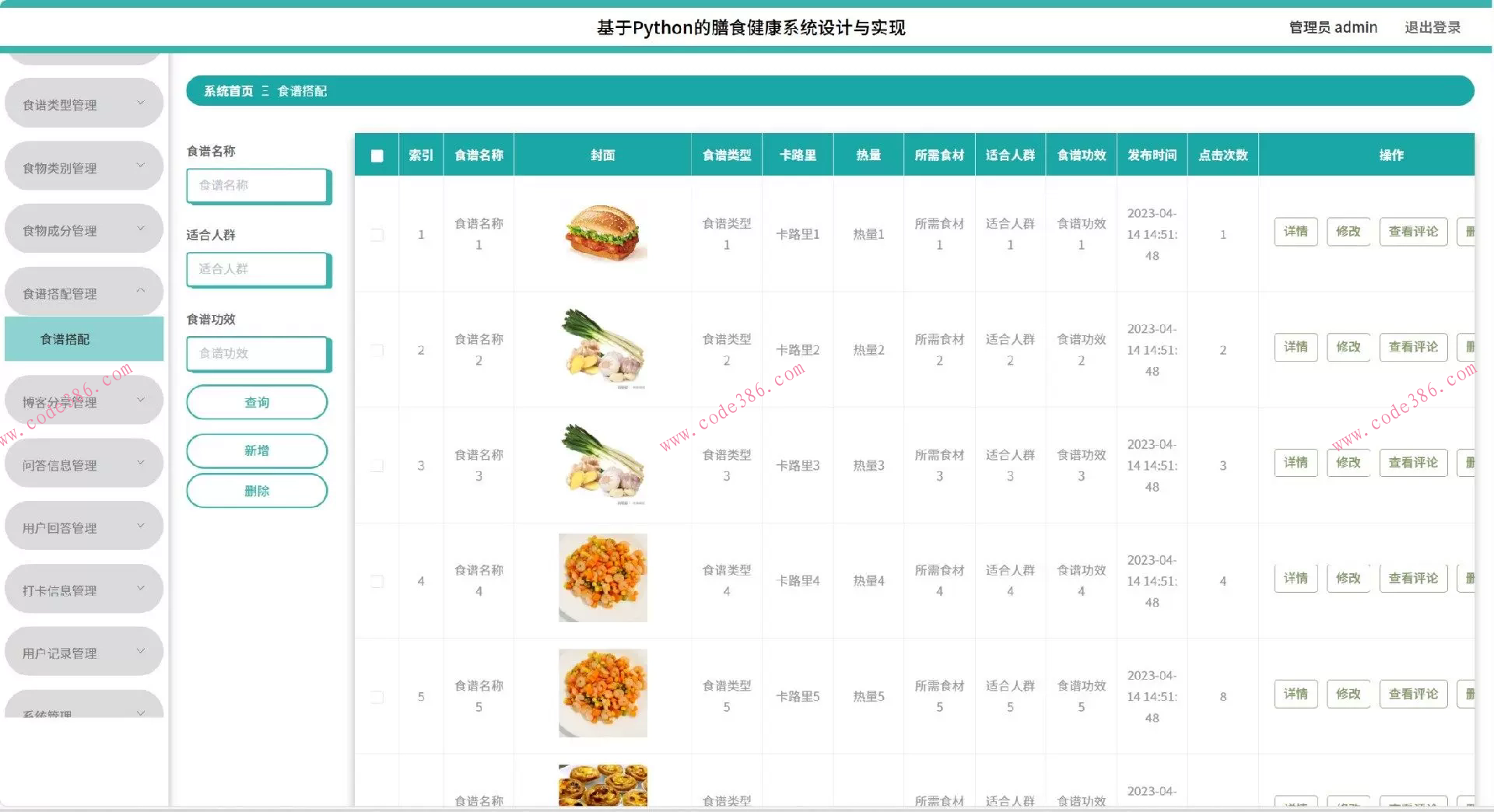The height and width of the screenshot is (812, 1494).
Task: Click 修改 on recipe row 2
Action: [x=1348, y=347]
